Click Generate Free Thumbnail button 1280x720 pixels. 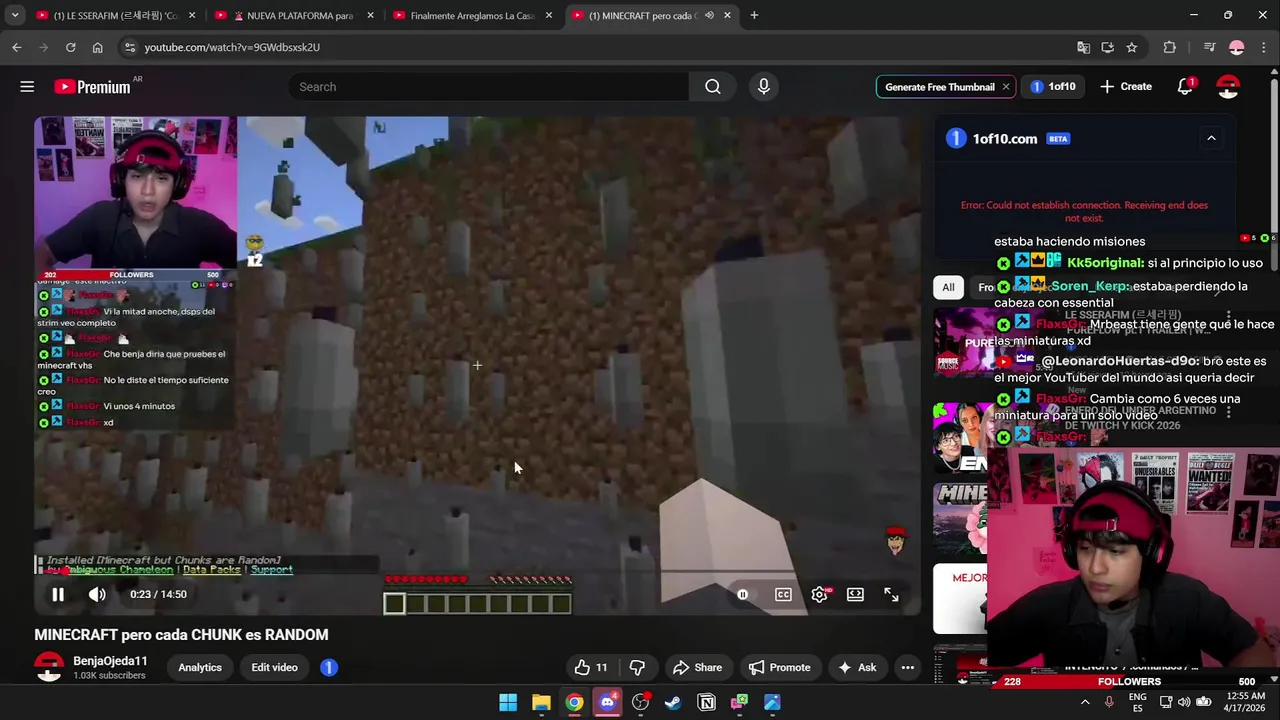click(939, 87)
